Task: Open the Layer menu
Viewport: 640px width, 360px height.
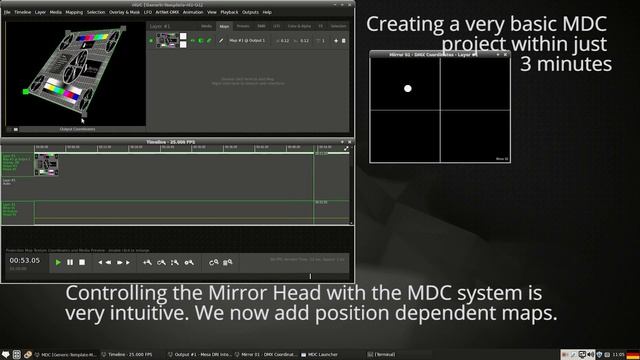Action: pyautogui.click(x=40, y=12)
